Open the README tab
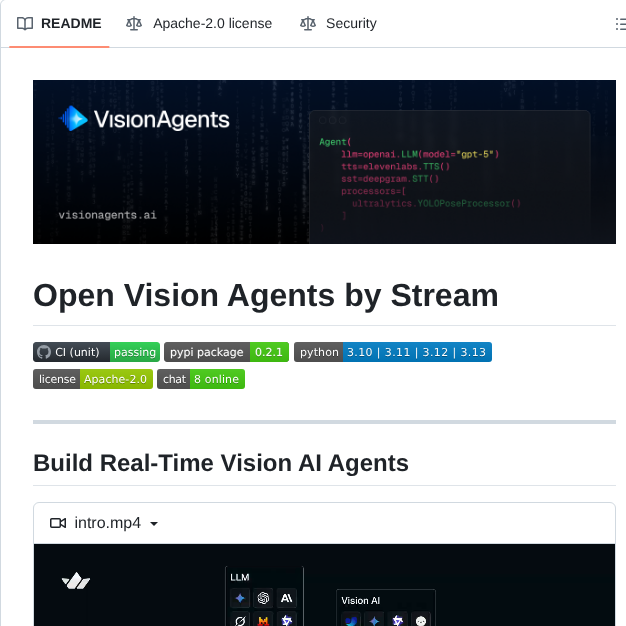The width and height of the screenshot is (626, 626). pos(59,24)
